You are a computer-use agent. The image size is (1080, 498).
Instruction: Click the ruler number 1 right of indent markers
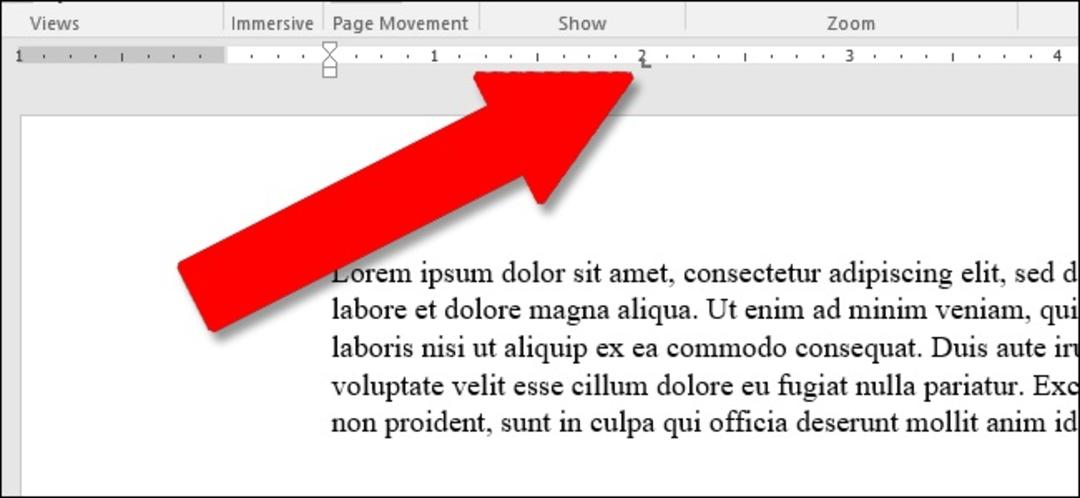coord(434,56)
